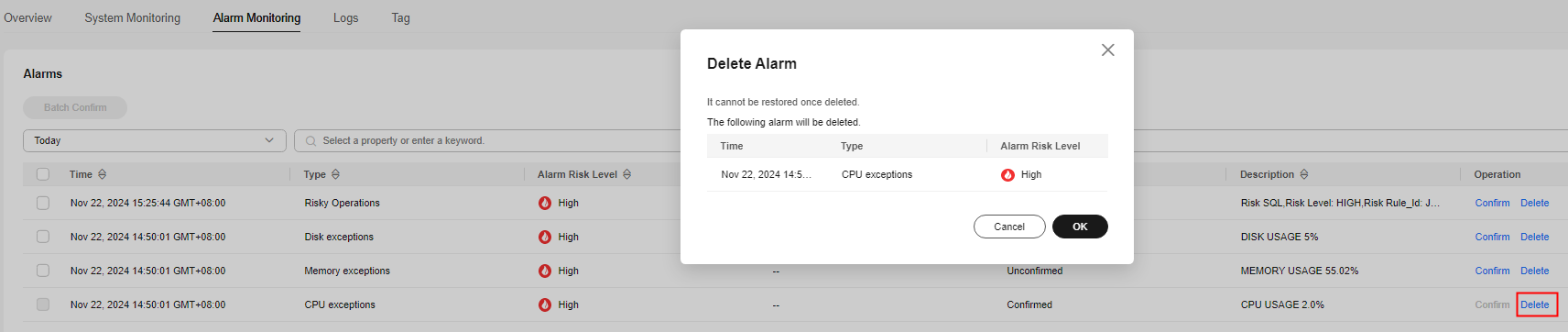This screenshot has height=332, width=1568.
Task: Delete the Disk exceptions alarm
Action: pyautogui.click(x=1535, y=237)
